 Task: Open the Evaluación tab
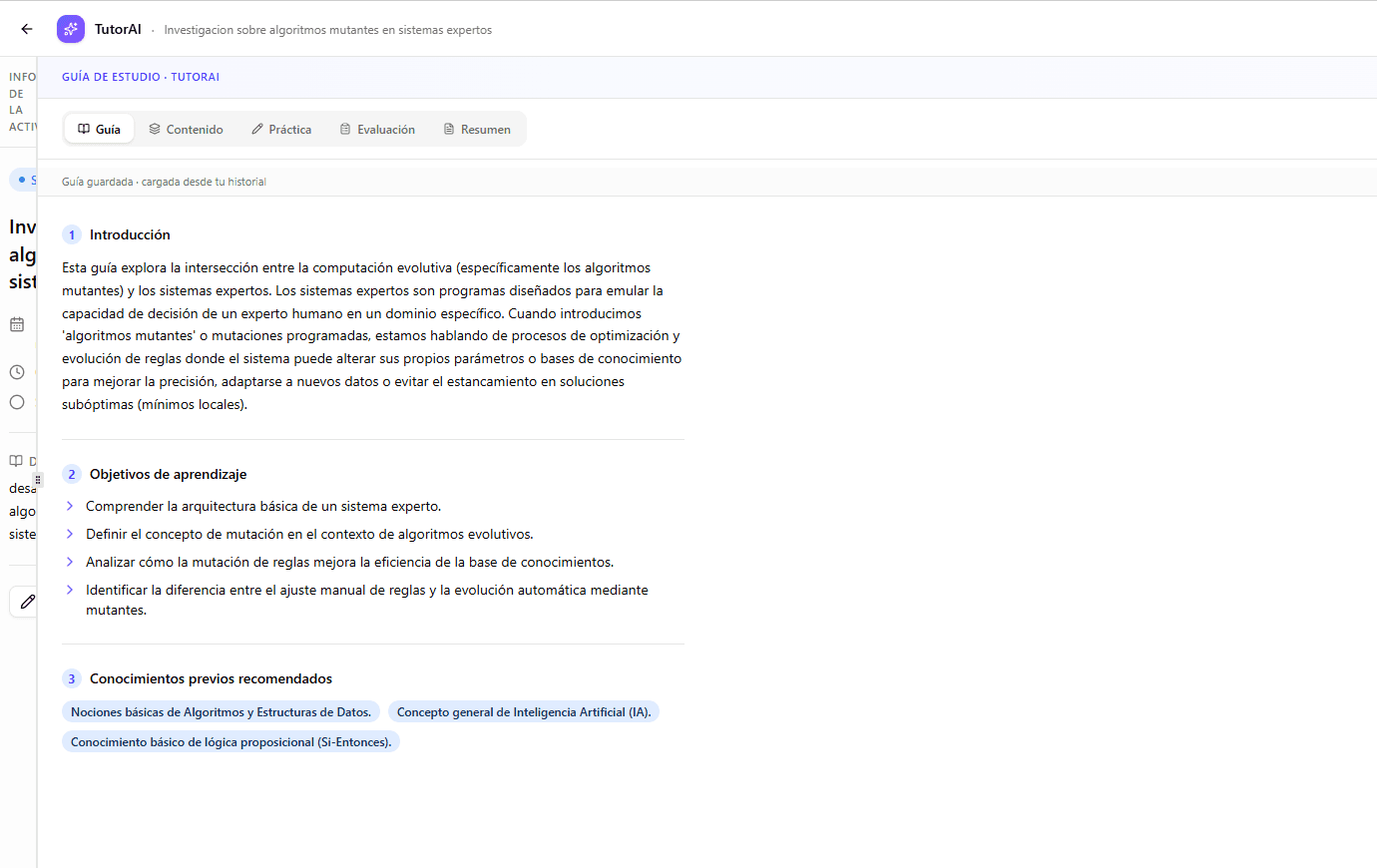pos(377,129)
